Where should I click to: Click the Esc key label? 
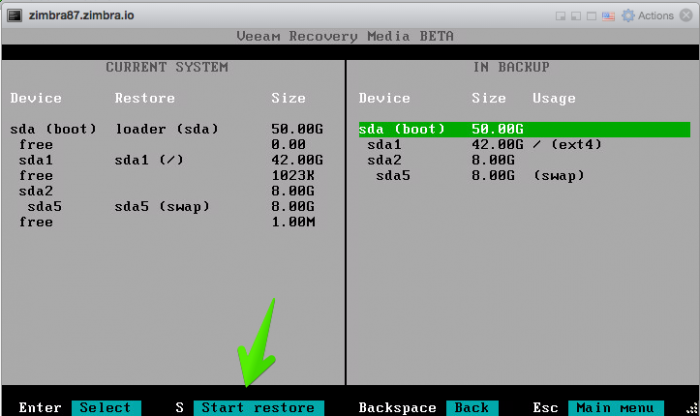coord(545,408)
